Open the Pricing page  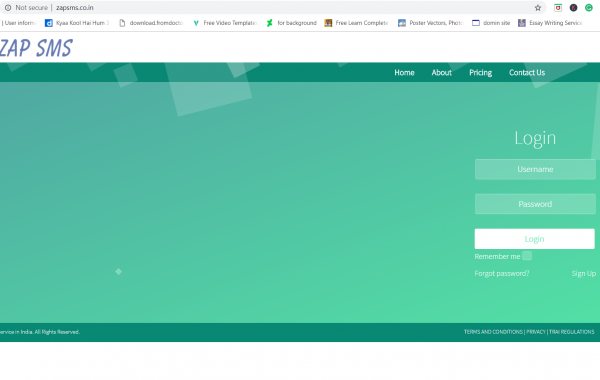pyautogui.click(x=480, y=73)
